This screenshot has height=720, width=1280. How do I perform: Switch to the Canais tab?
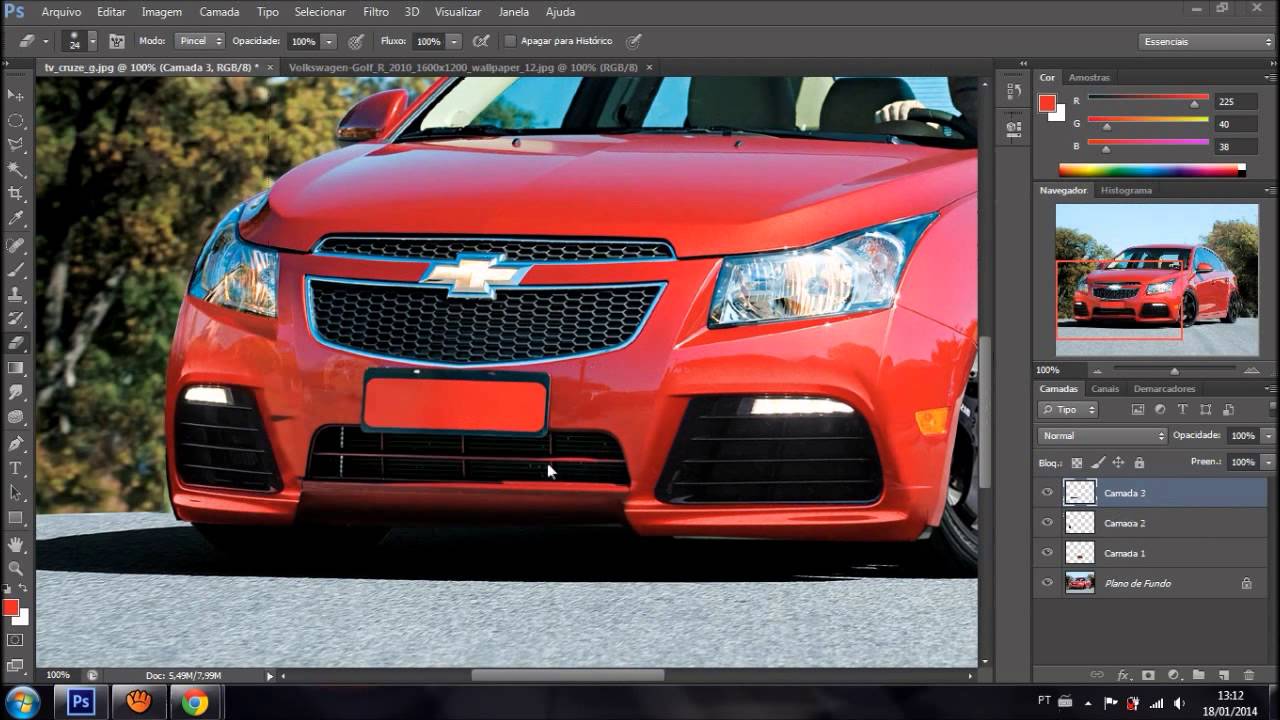(x=1105, y=388)
